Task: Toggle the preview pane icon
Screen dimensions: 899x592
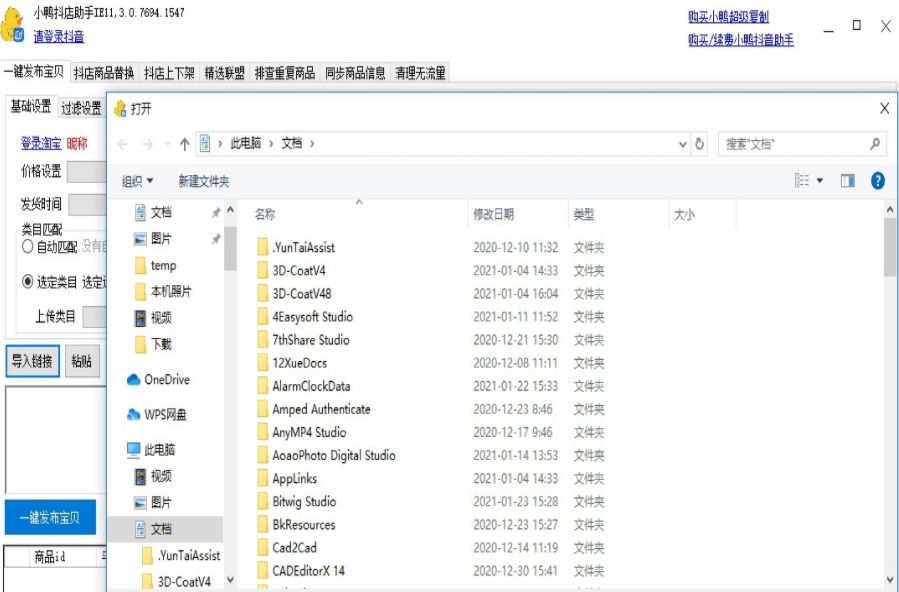Action: (x=847, y=181)
